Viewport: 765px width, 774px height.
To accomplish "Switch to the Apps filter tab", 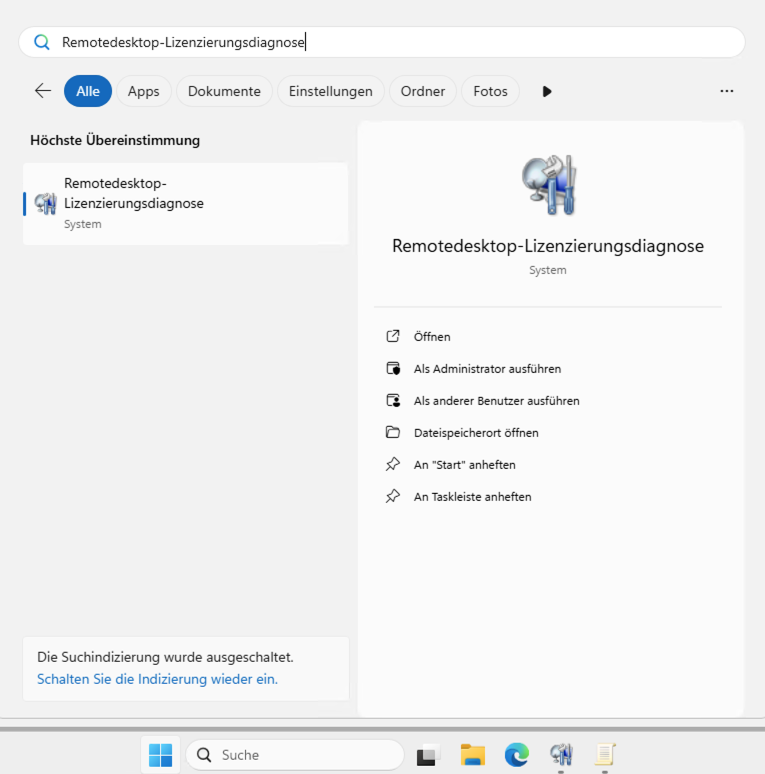I will (x=143, y=91).
